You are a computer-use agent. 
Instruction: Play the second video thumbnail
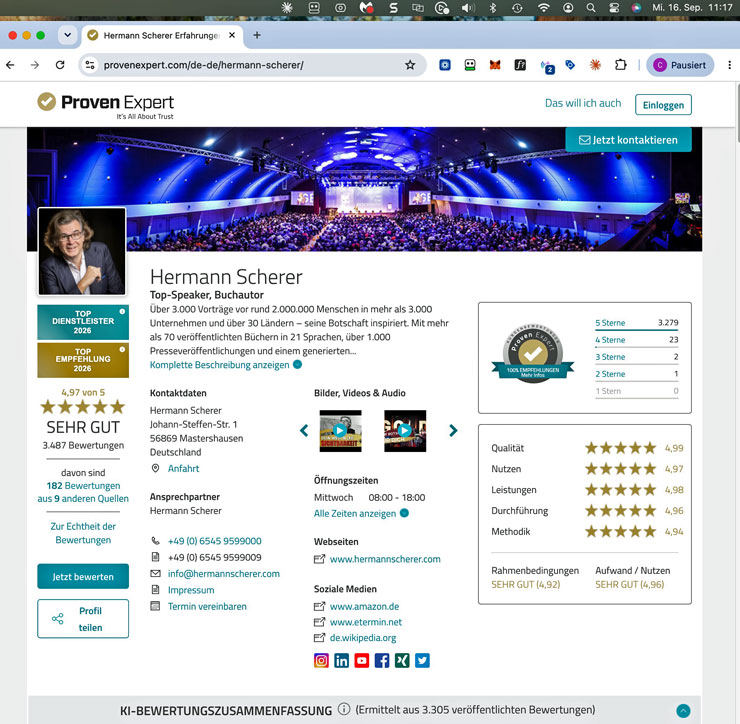point(404,430)
